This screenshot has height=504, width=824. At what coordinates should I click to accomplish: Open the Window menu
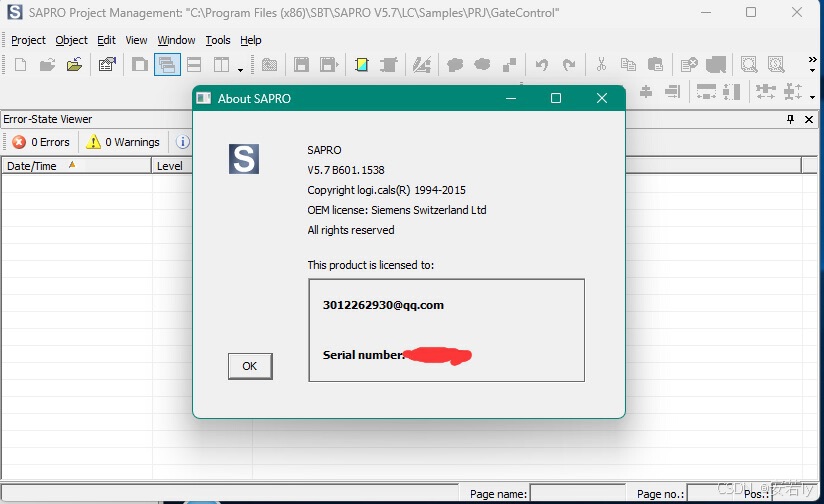click(x=176, y=40)
